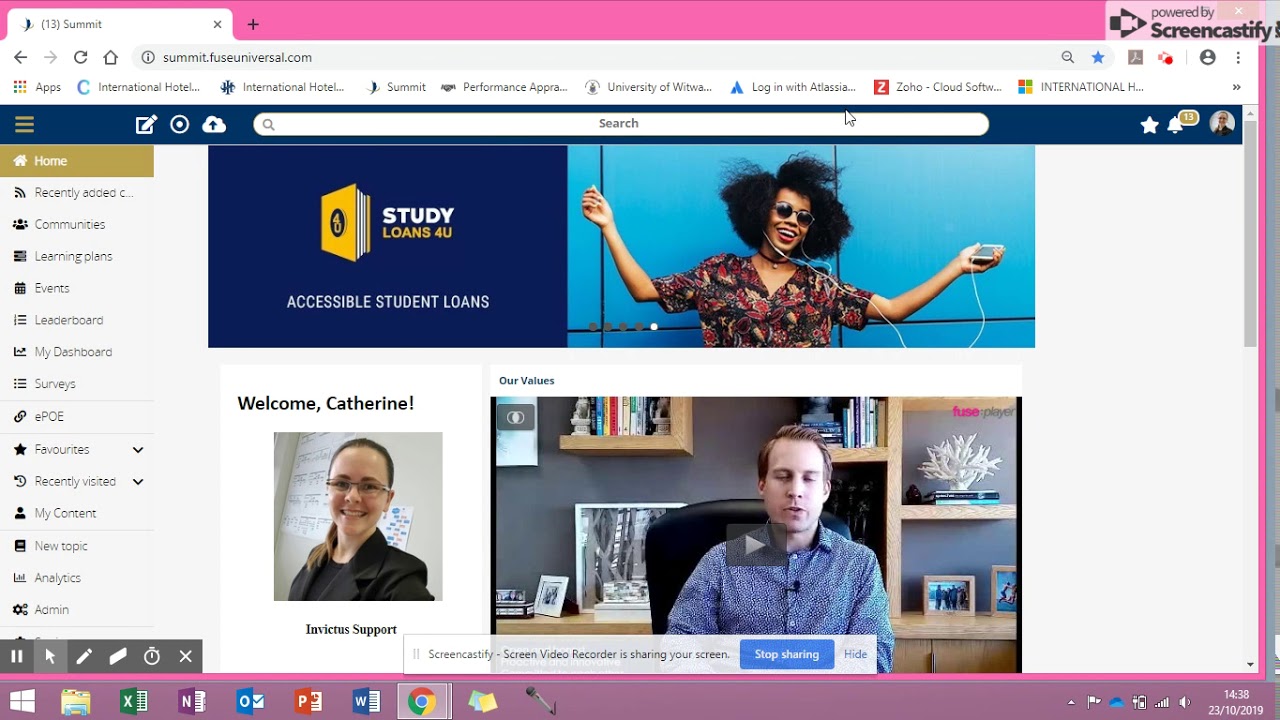Viewport: 1280px width, 720px height.
Task: Open the hamburger menu in Fuse header
Action: point(24,124)
